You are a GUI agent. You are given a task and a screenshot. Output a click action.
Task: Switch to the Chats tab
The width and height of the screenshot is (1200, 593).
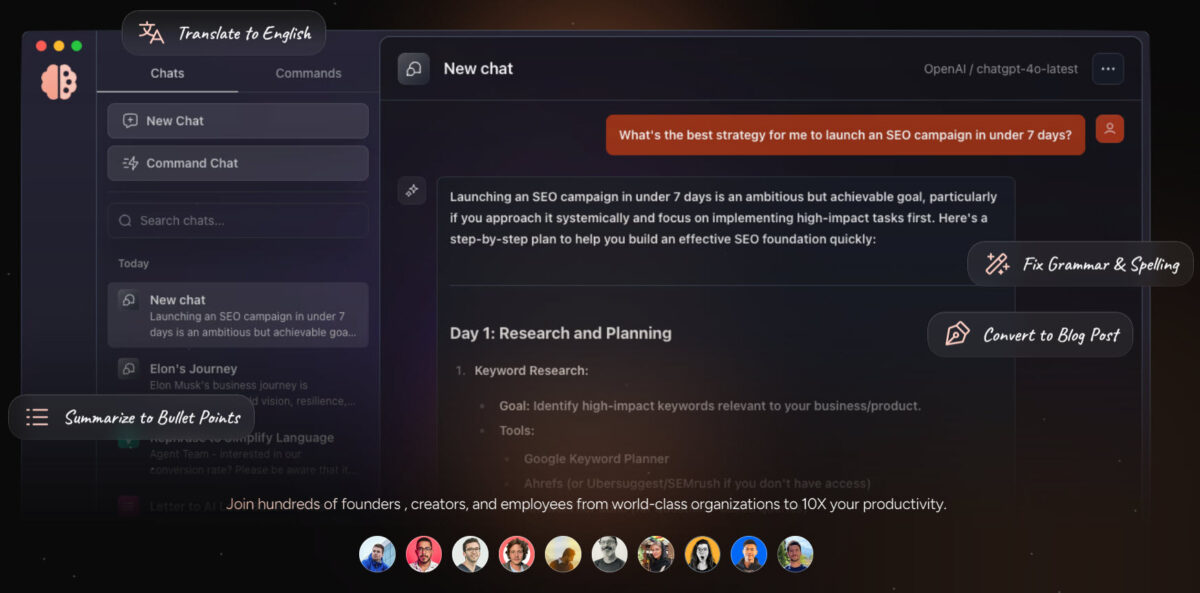coord(167,72)
